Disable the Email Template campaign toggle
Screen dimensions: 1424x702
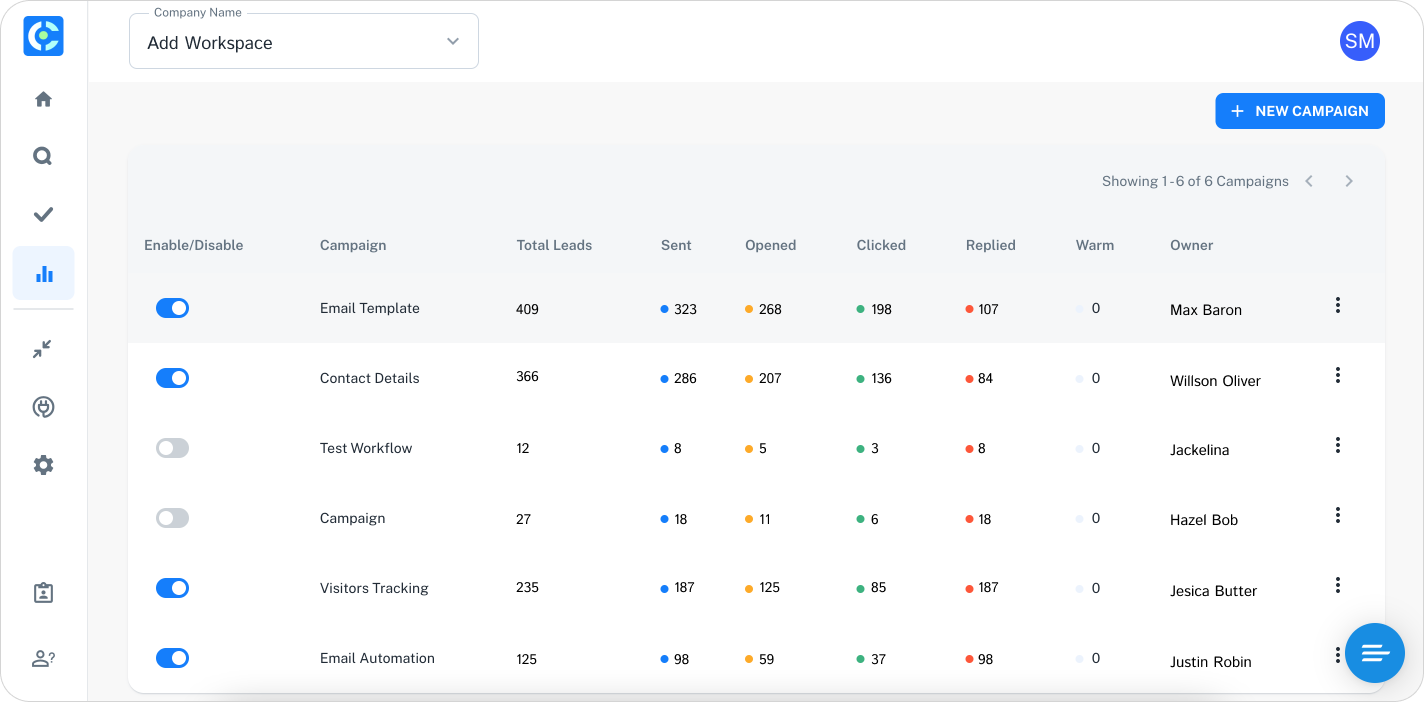click(x=172, y=308)
